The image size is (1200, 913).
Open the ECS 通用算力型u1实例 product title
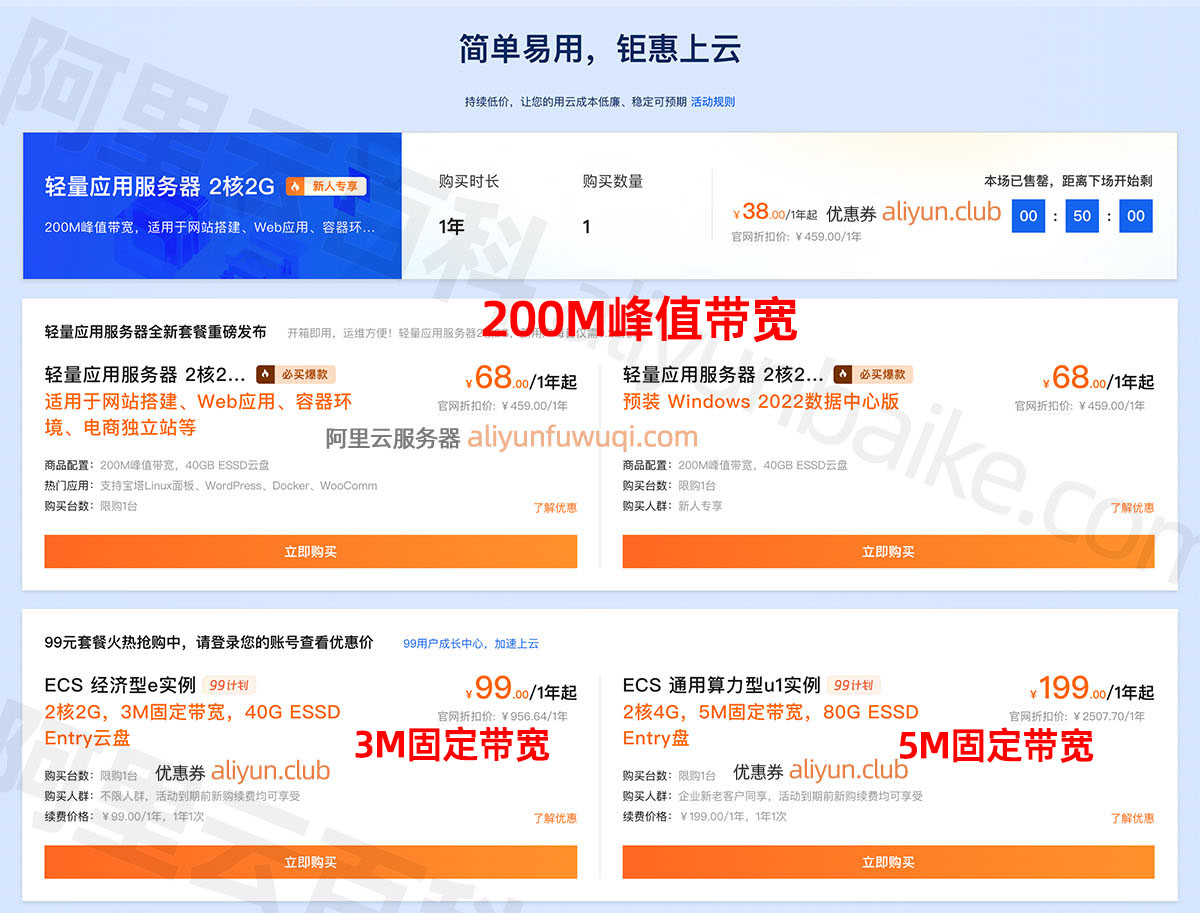tap(720, 685)
